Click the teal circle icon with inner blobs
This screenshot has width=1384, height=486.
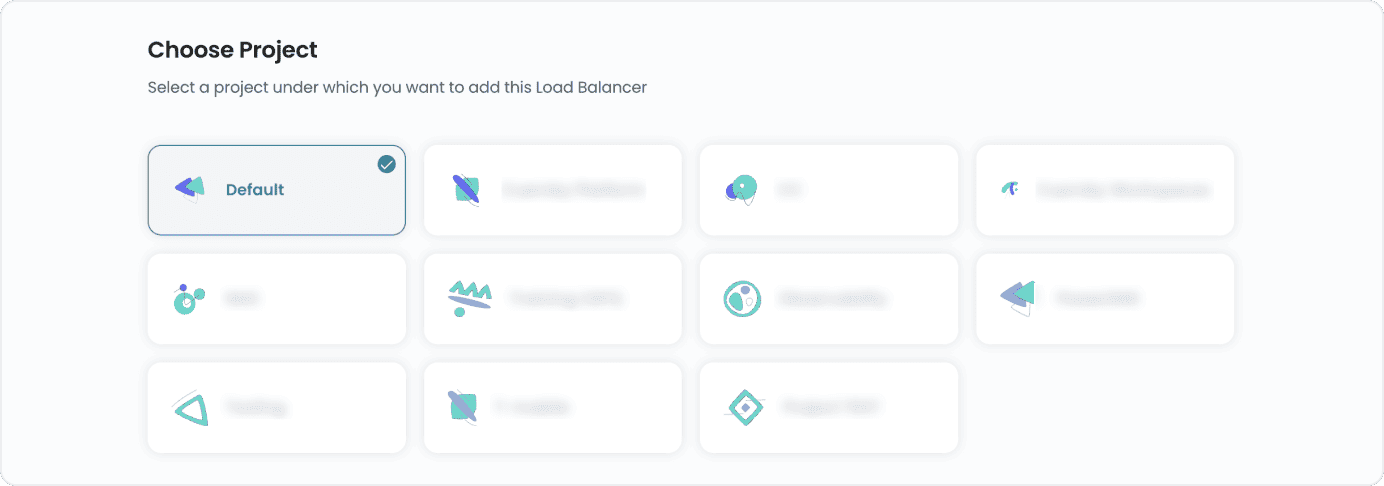pos(741,298)
